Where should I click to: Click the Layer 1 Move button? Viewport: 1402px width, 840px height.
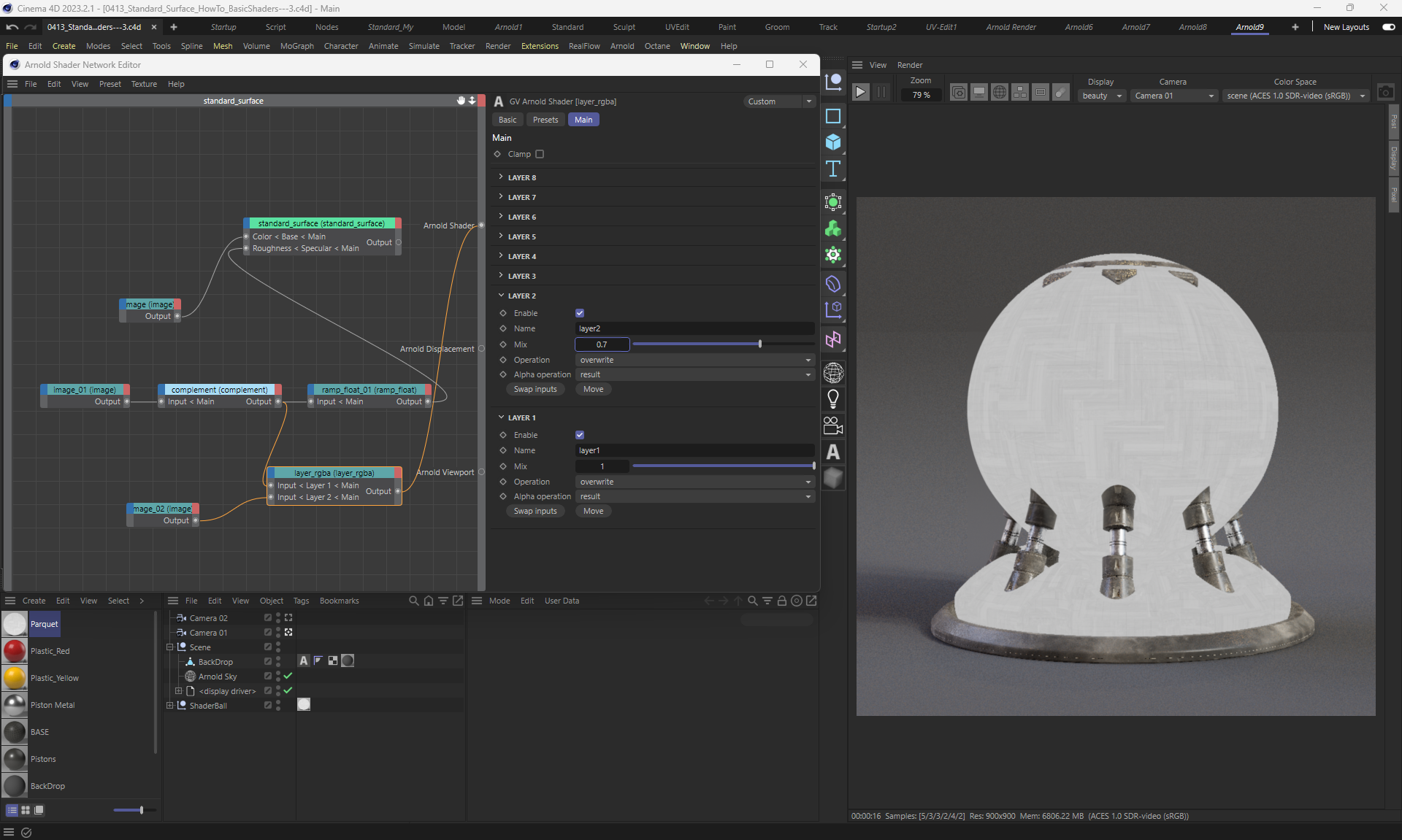pyautogui.click(x=593, y=511)
